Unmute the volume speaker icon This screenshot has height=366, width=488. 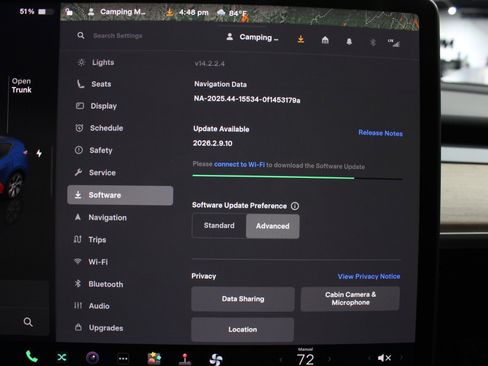pos(384,358)
